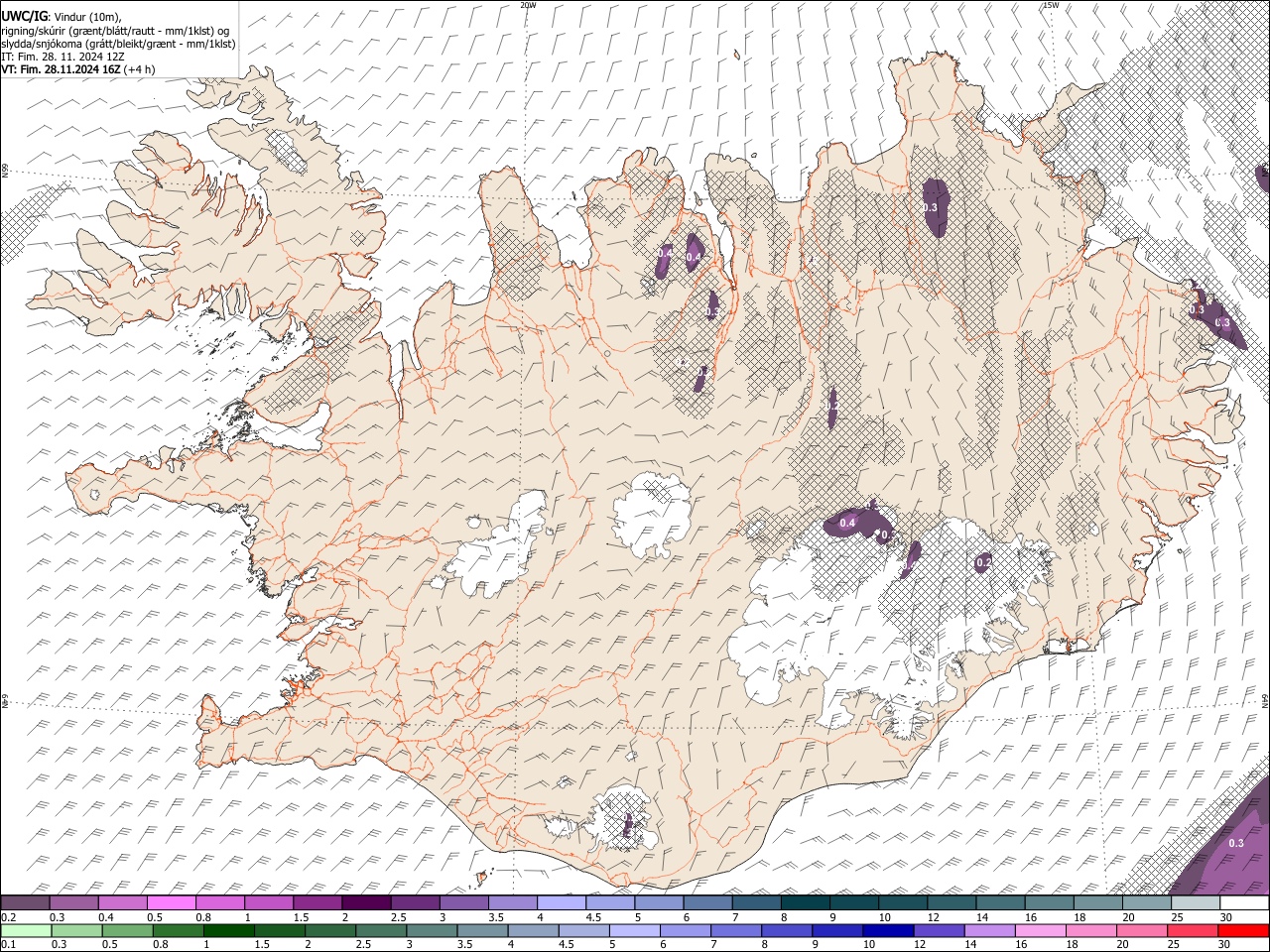
Task: Click the large '0.4' purple patch north of Vatnajökull
Action: point(848,523)
